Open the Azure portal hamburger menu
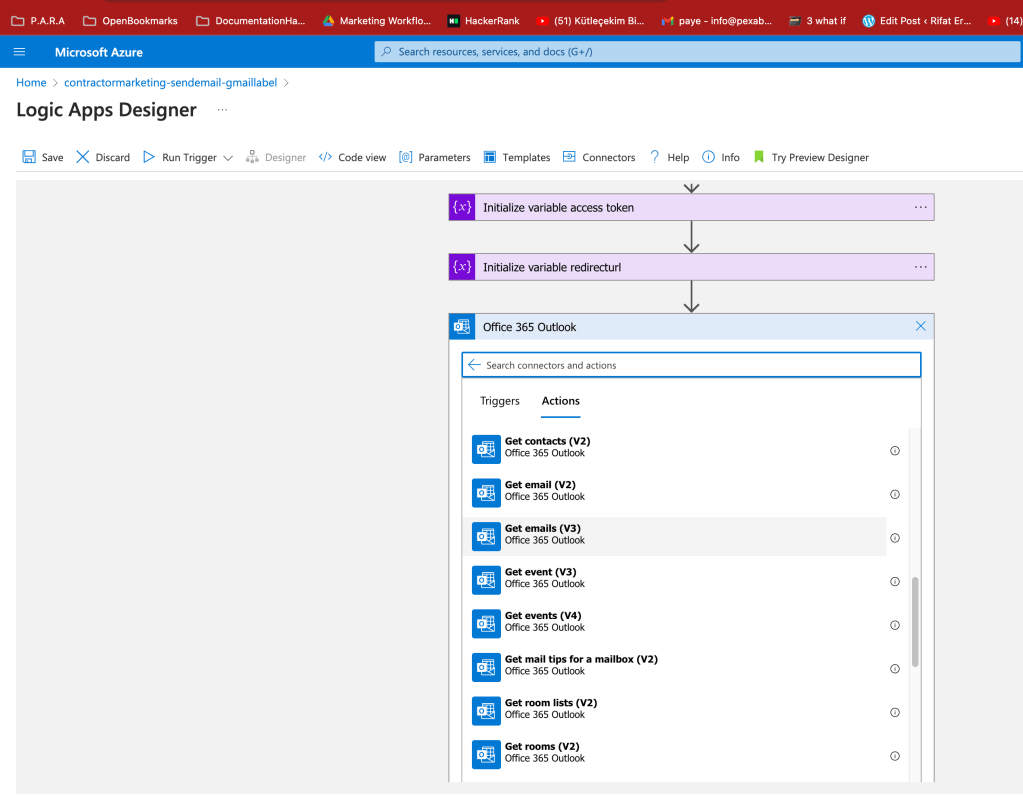1023x810 pixels. [x=20, y=52]
